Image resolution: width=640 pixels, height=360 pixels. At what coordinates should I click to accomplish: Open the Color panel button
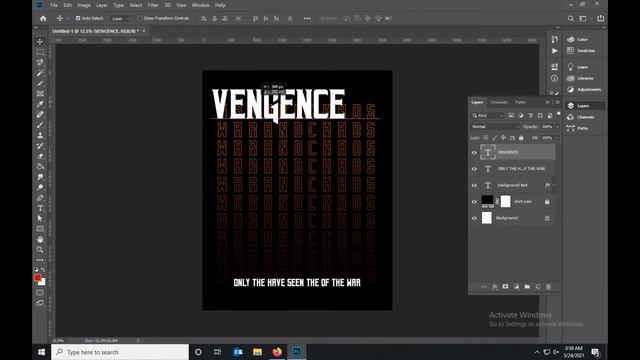[x=577, y=39]
